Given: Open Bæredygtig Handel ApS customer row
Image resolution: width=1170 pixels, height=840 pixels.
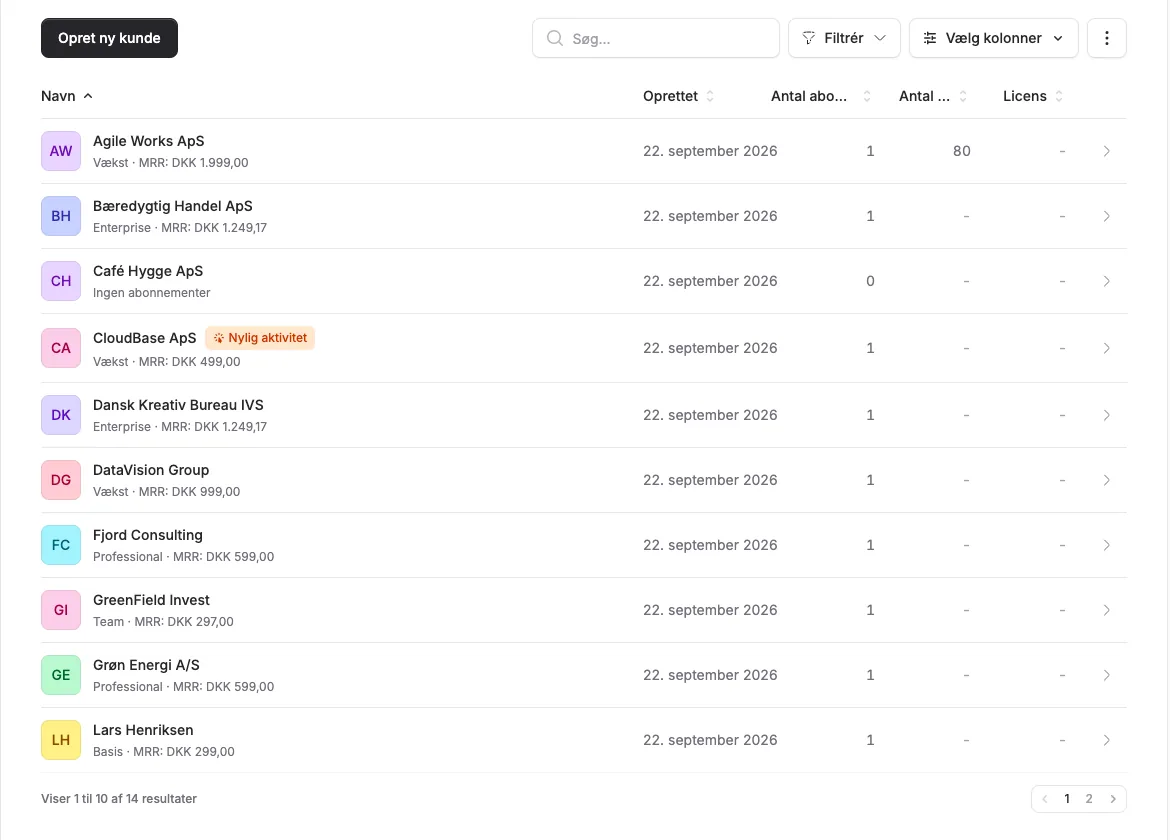Looking at the screenshot, I should (584, 216).
